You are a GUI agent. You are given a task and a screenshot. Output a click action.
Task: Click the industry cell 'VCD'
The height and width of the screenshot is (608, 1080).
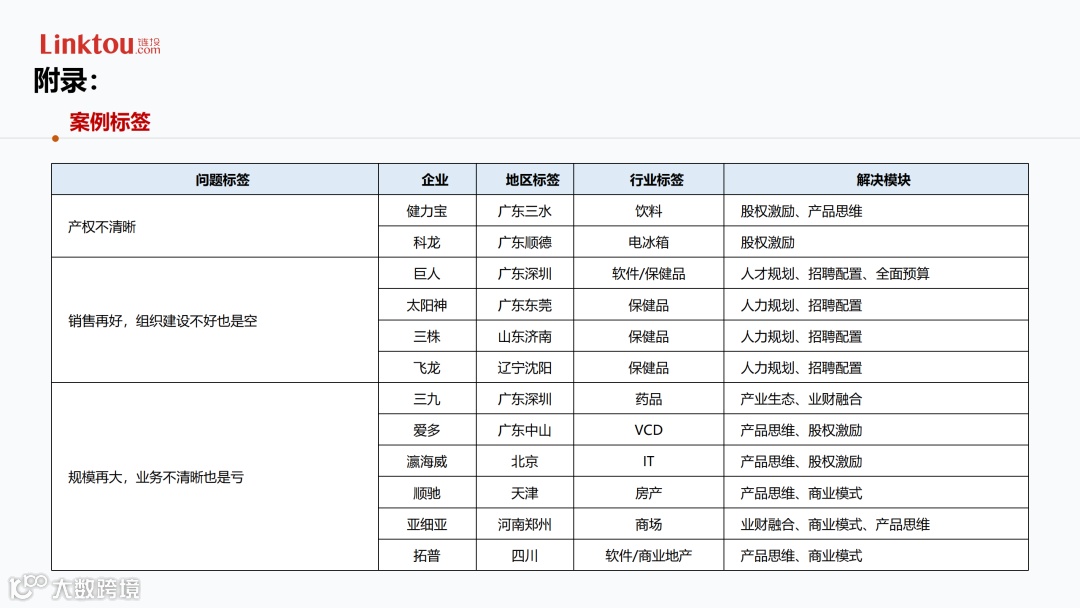(649, 430)
